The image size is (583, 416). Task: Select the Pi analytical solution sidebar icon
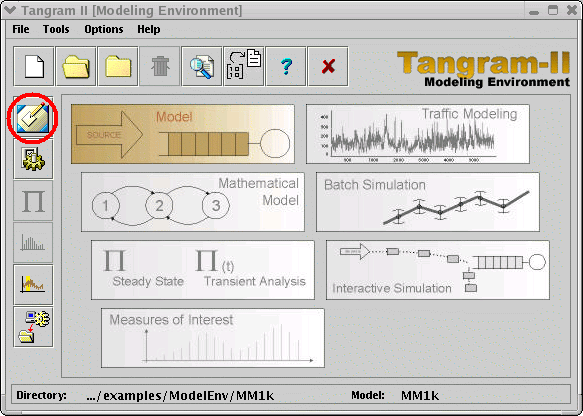point(33,201)
